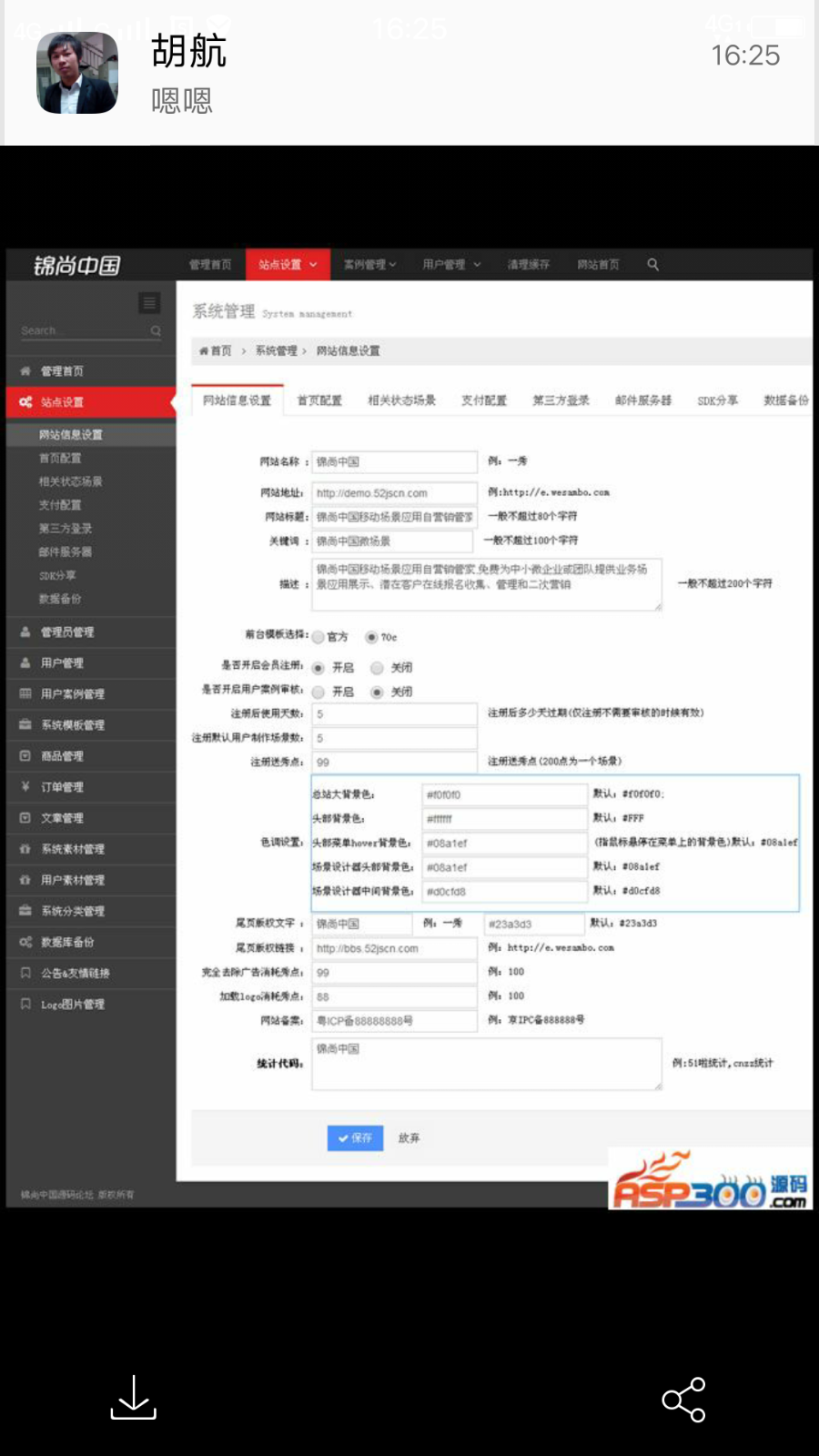
Task: Click 清理缓存 in the top navigation
Action: tap(529, 265)
